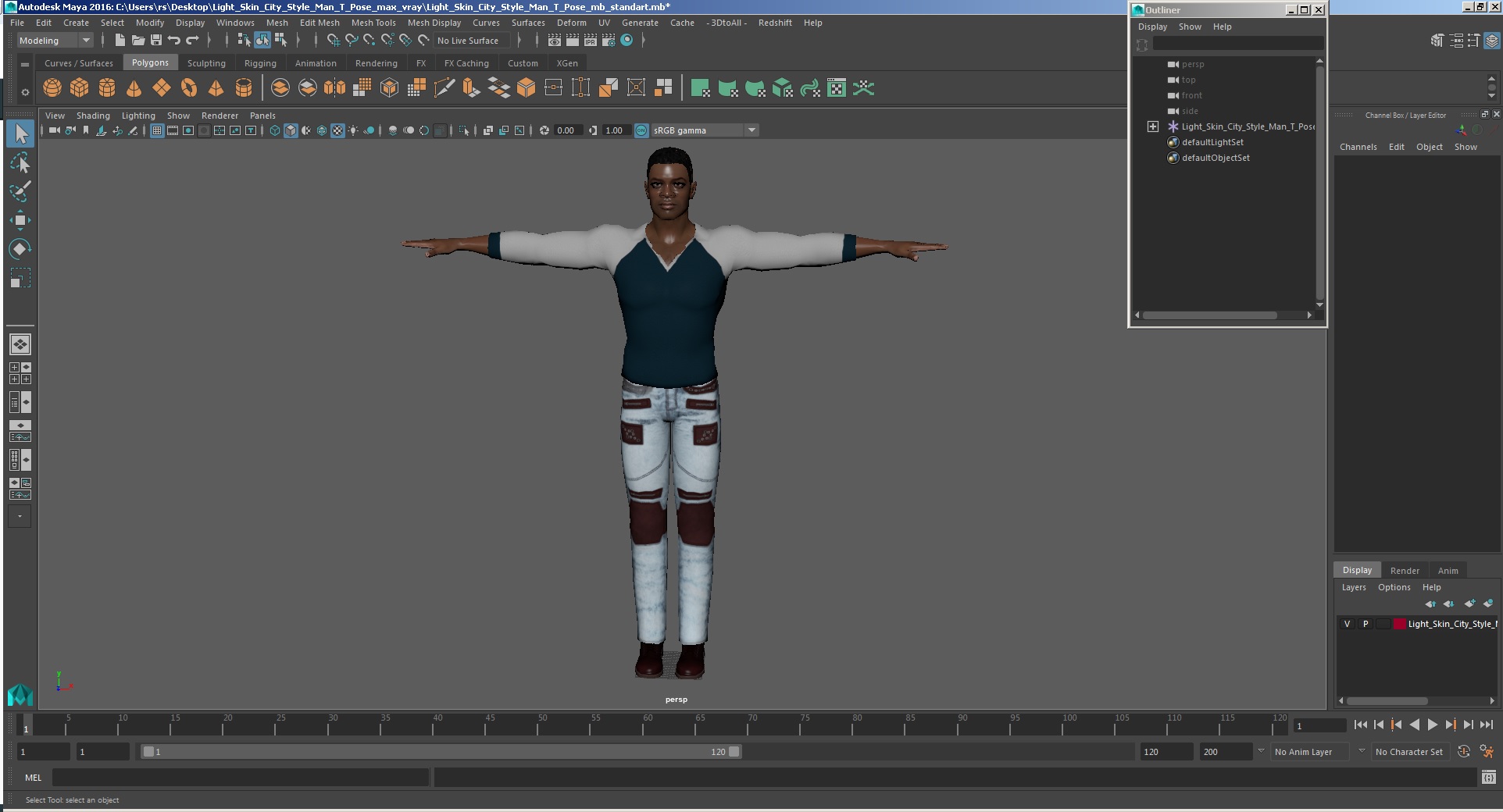Create a polygon pyramid from the shelf

pos(216,88)
